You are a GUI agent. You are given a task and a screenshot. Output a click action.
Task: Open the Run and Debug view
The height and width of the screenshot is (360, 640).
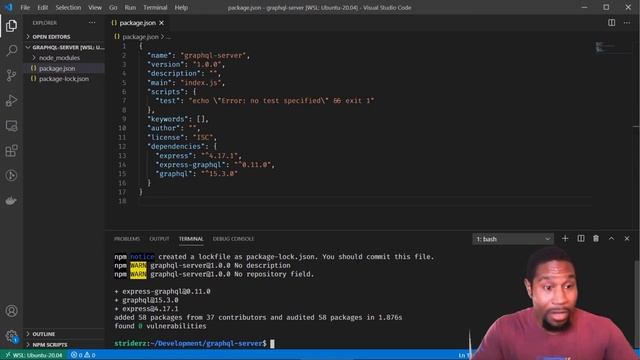pos(11,100)
